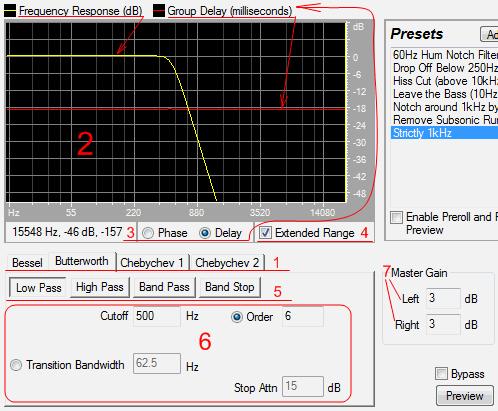Choose the Band Stop filter button
Viewport: 498px width, 411px height.
click(230, 287)
